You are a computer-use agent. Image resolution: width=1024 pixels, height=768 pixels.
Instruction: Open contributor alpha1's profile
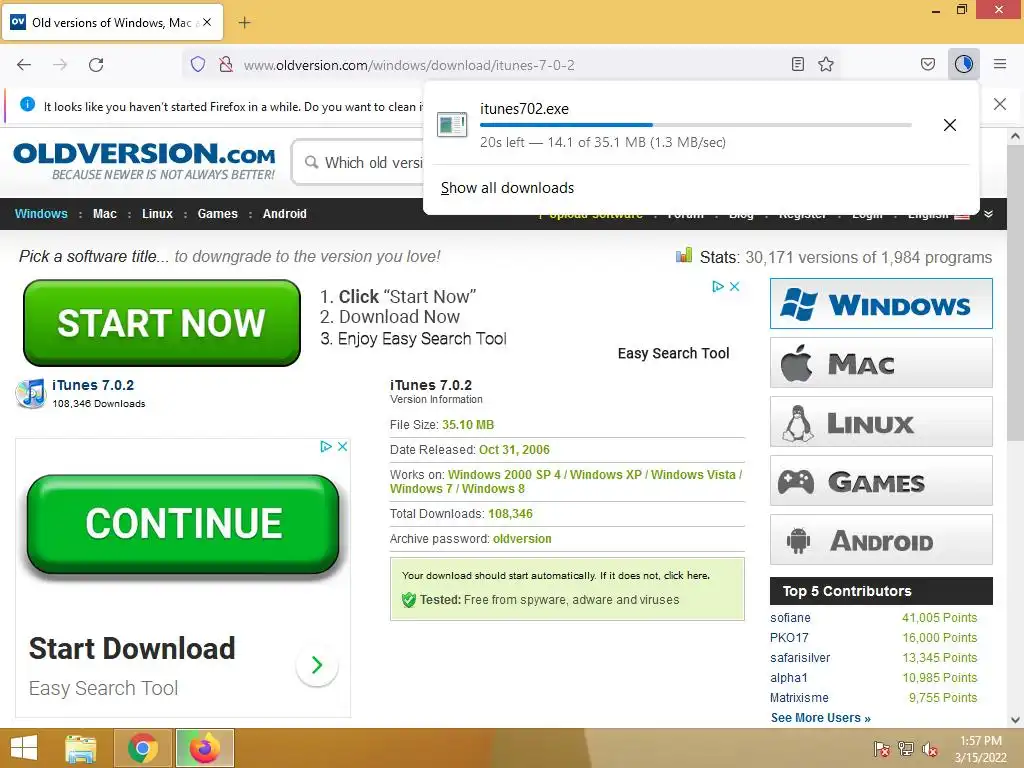click(x=788, y=678)
